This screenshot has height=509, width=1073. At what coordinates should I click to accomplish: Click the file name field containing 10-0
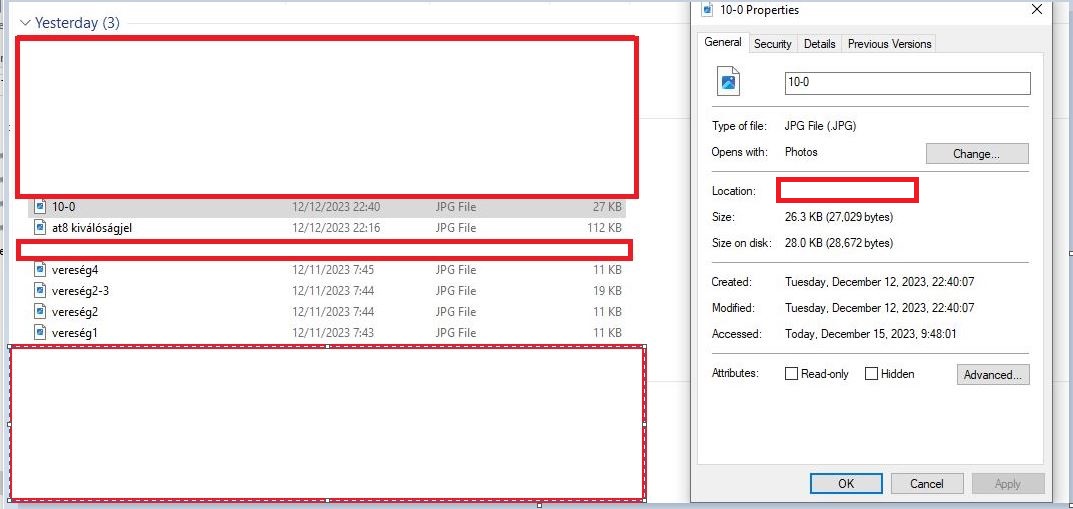pos(907,83)
